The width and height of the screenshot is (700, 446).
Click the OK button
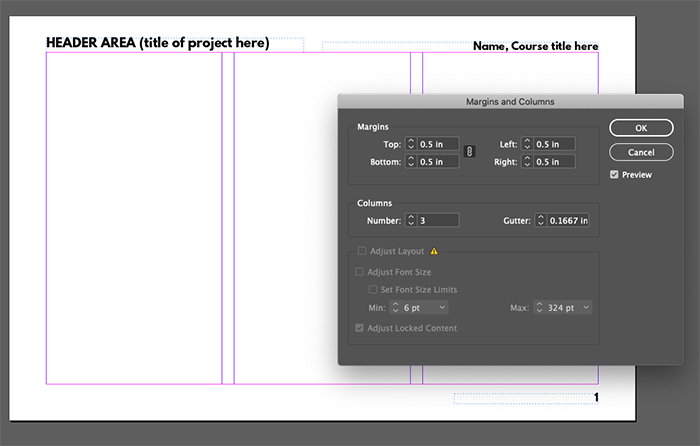pyautogui.click(x=641, y=128)
